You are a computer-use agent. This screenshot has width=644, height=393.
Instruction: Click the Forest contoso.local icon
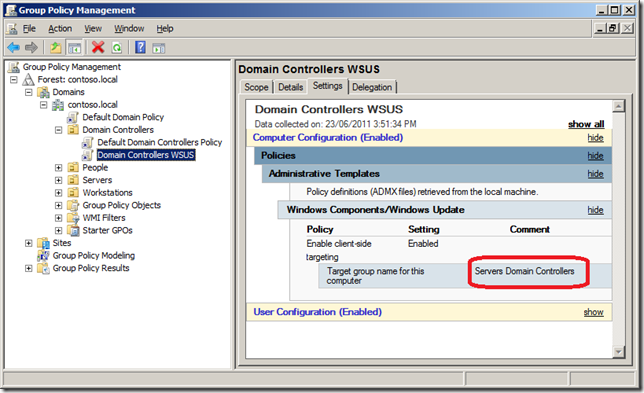click(28, 79)
